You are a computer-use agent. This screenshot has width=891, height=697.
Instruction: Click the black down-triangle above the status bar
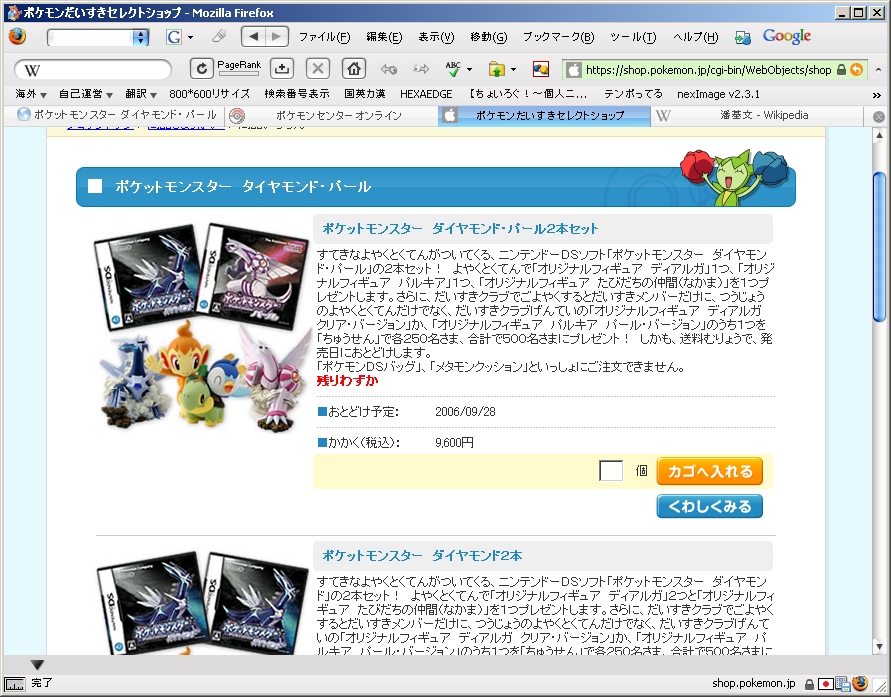37,665
